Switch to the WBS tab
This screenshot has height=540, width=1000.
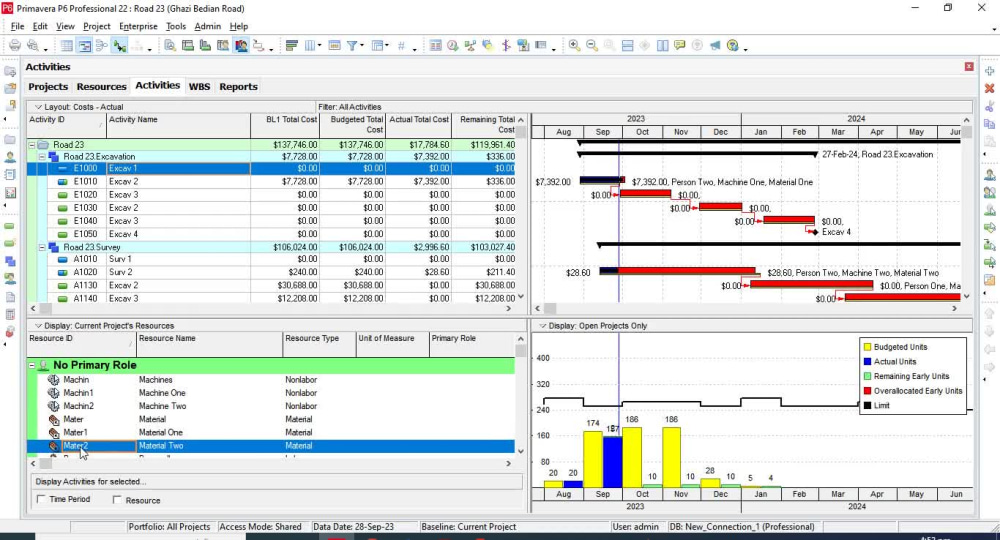click(x=199, y=87)
